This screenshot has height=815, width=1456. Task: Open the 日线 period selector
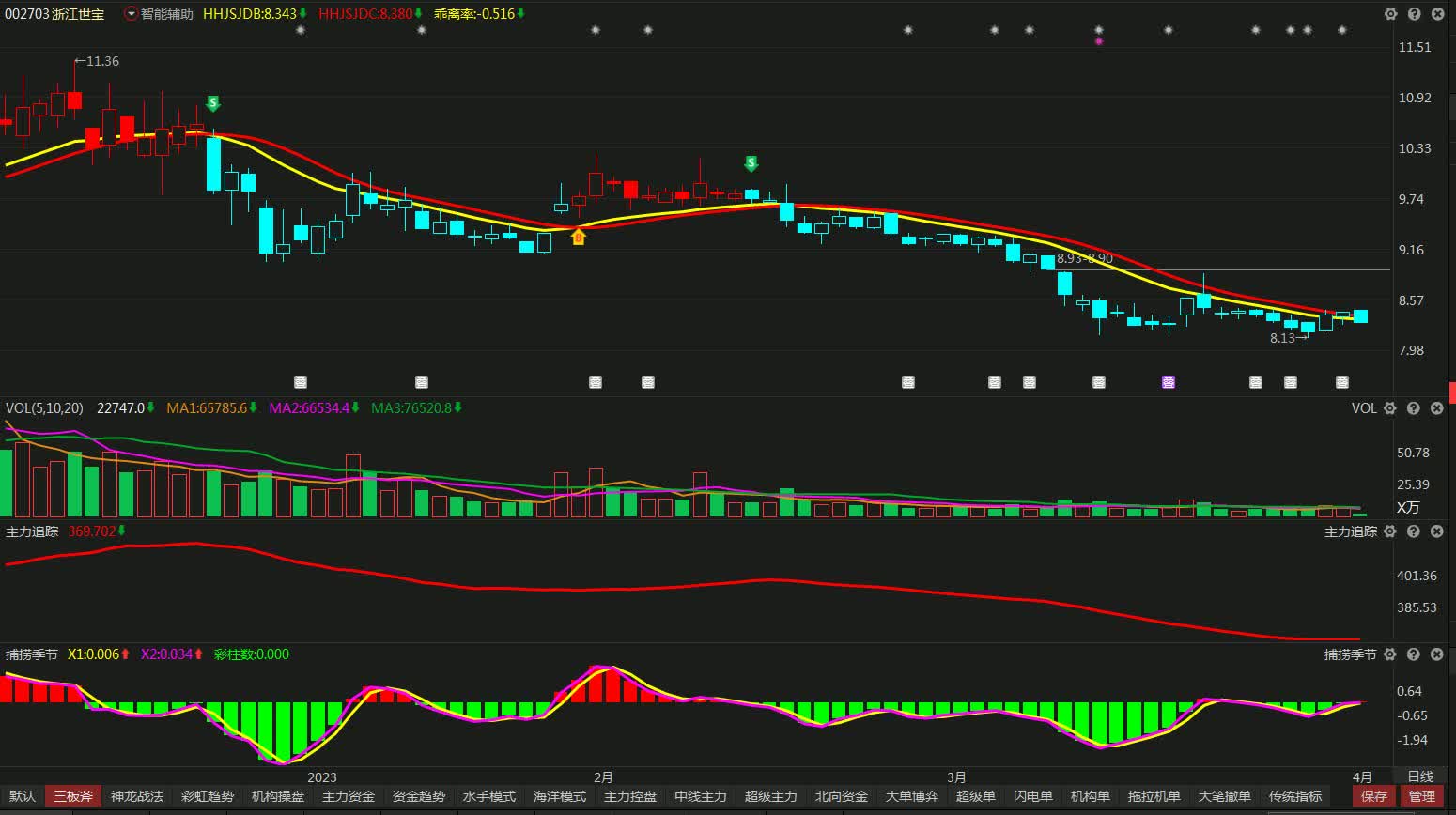coord(1420,777)
